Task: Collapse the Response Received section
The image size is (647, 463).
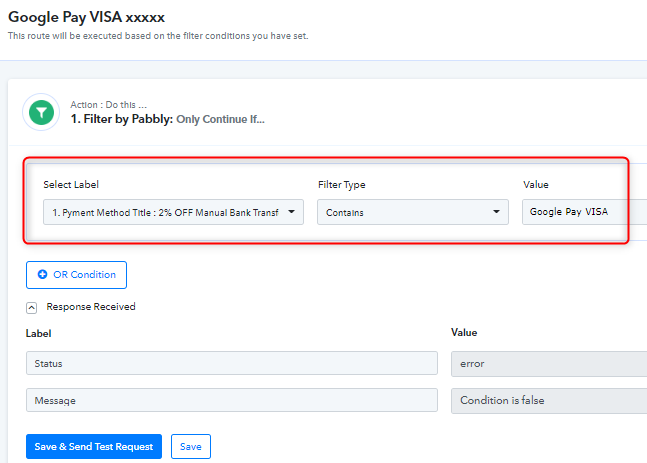Action: 31,308
